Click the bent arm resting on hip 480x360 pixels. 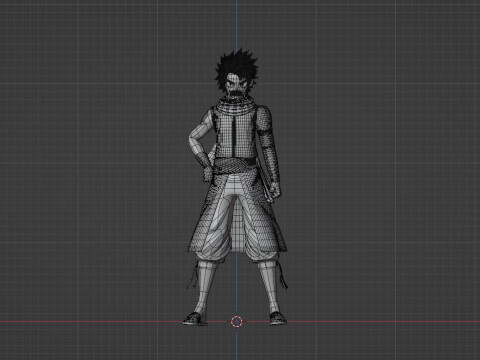201,144
